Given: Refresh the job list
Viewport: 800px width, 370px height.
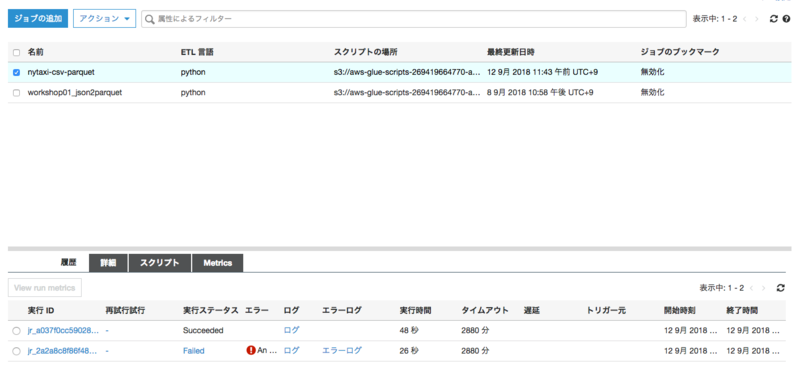Looking at the screenshot, I should (x=774, y=19).
